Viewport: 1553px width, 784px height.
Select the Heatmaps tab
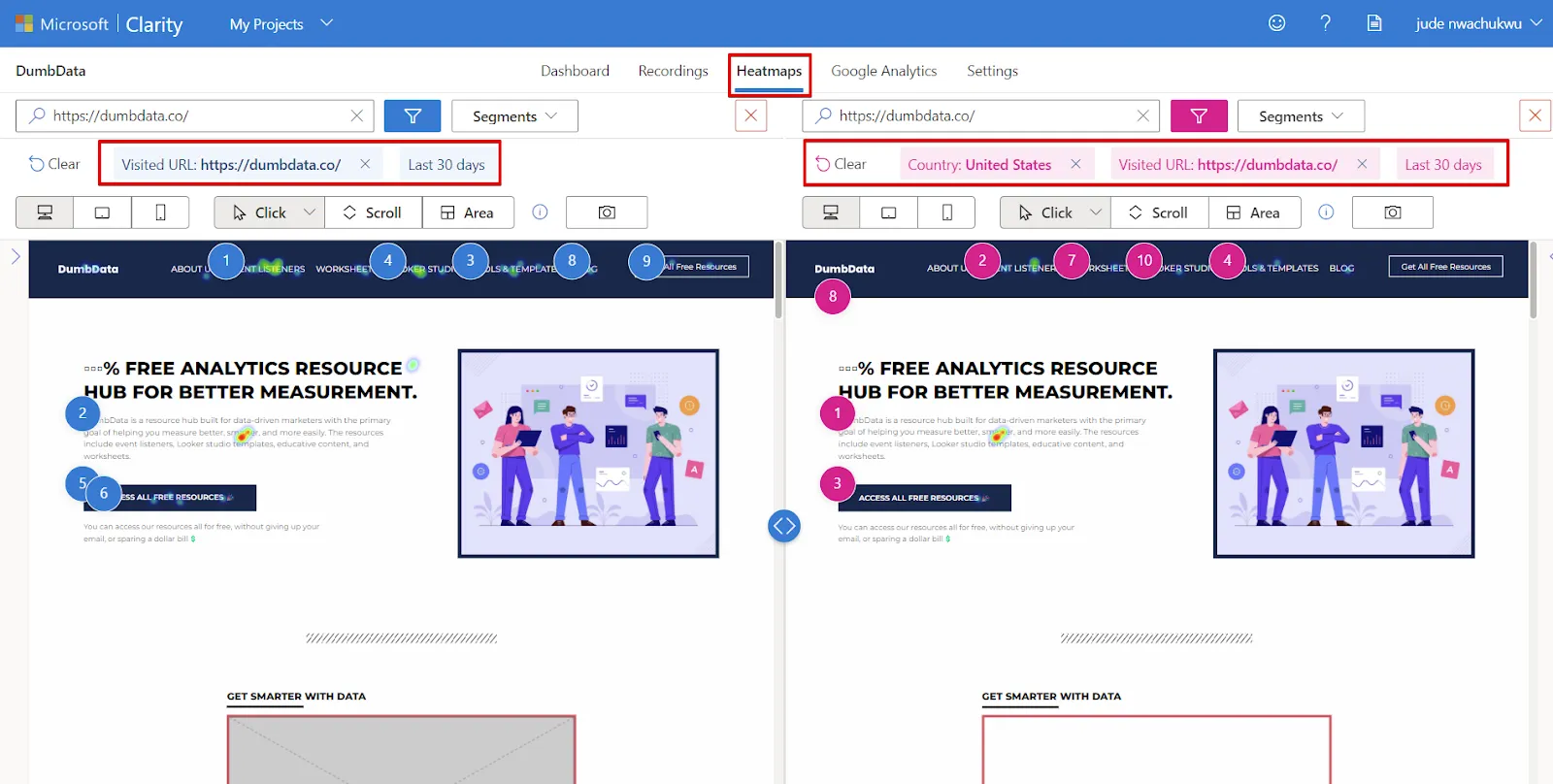pyautogui.click(x=769, y=71)
